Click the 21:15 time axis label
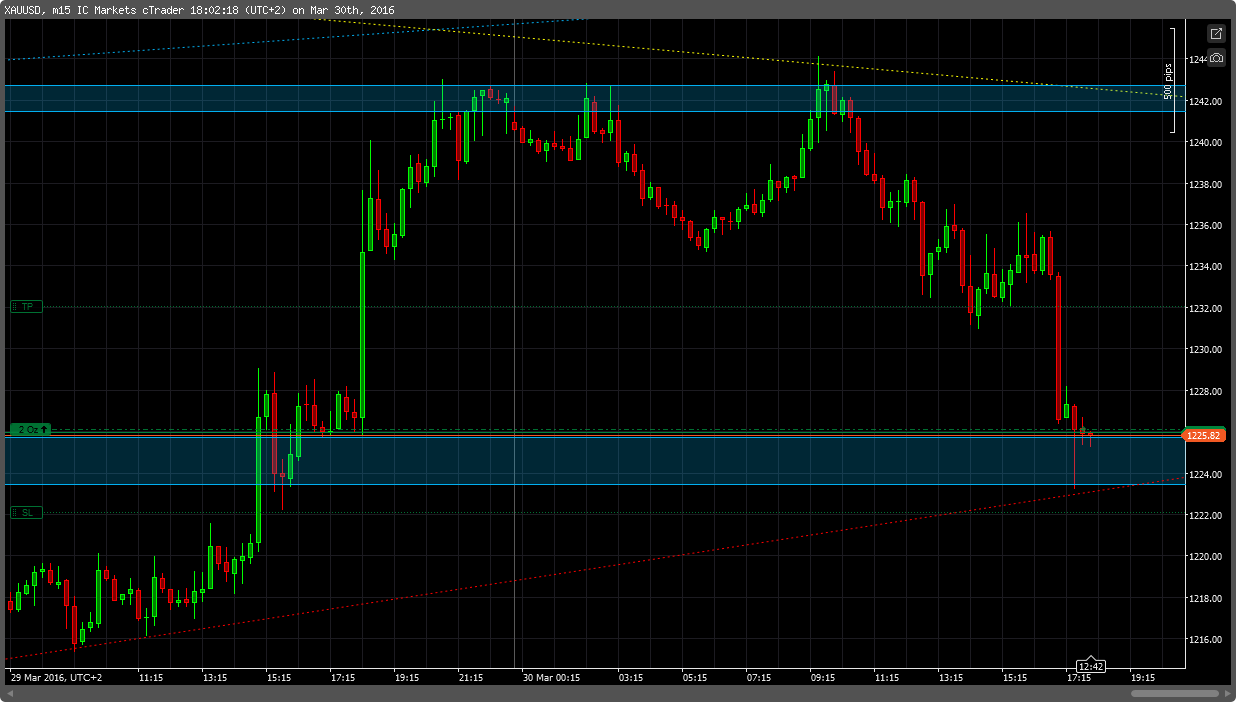Screen dimensions: 1236x702 point(471,678)
